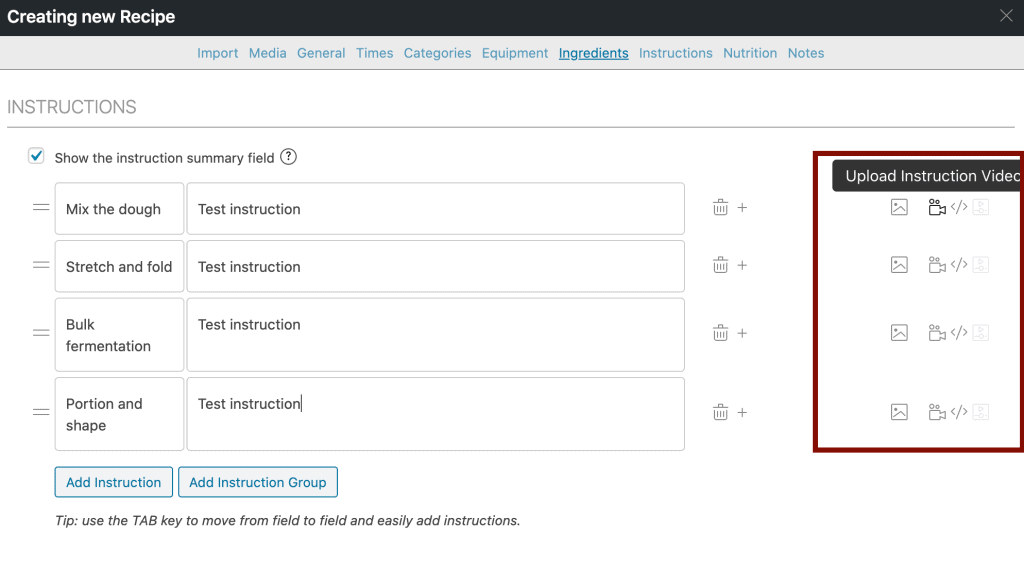Upload instruction video for Bulk fermentation
The width and height of the screenshot is (1024, 586).
937,333
